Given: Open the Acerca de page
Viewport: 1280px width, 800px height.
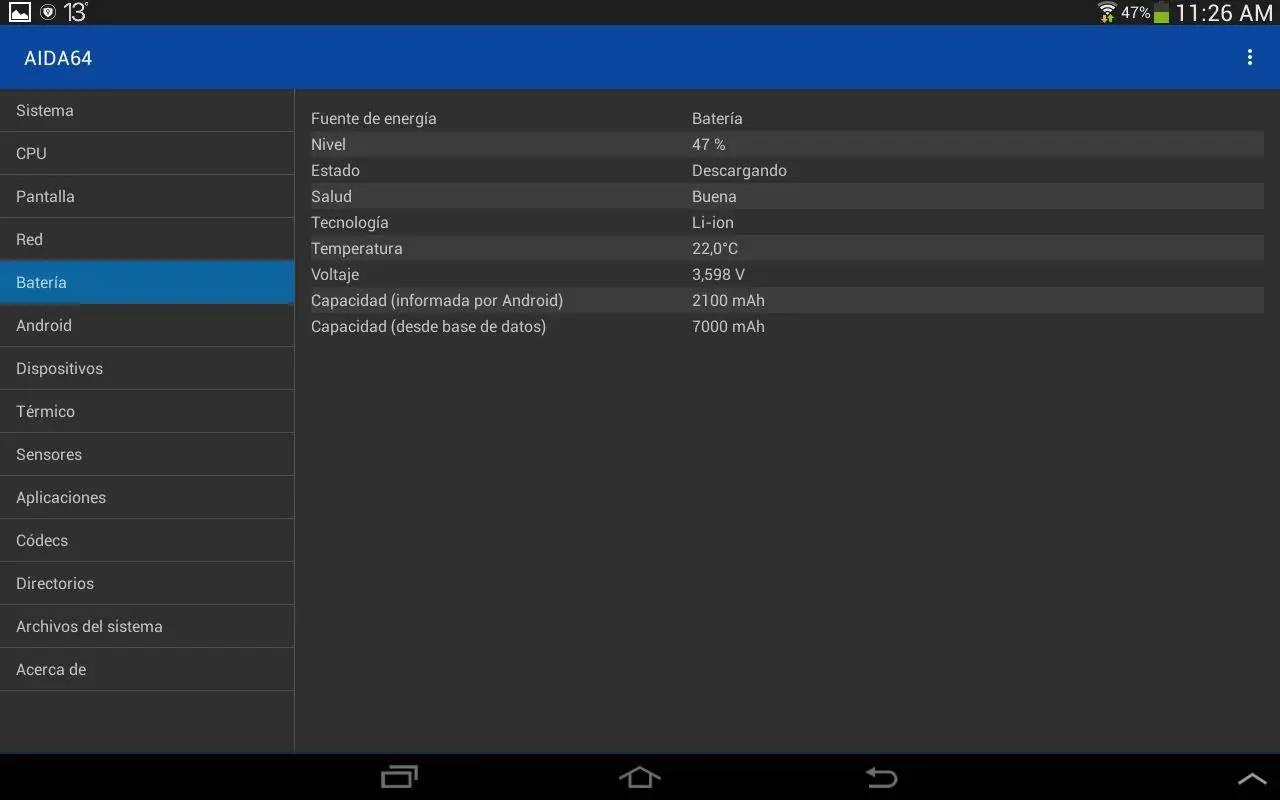Looking at the screenshot, I should (147, 670).
